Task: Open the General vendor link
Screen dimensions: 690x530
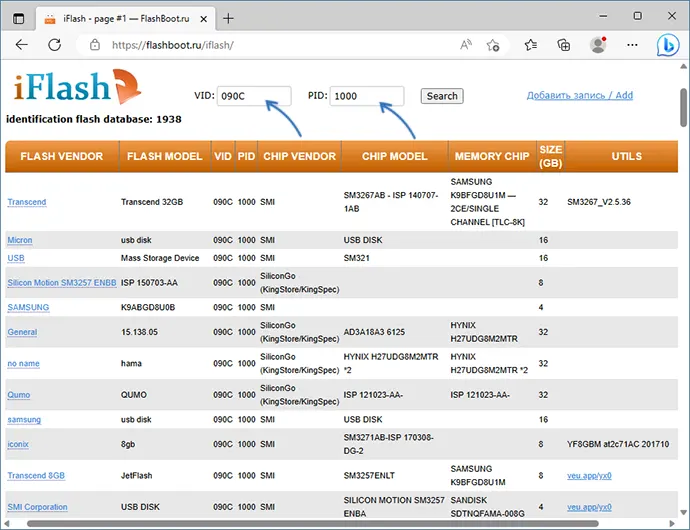Action: tap(22, 332)
